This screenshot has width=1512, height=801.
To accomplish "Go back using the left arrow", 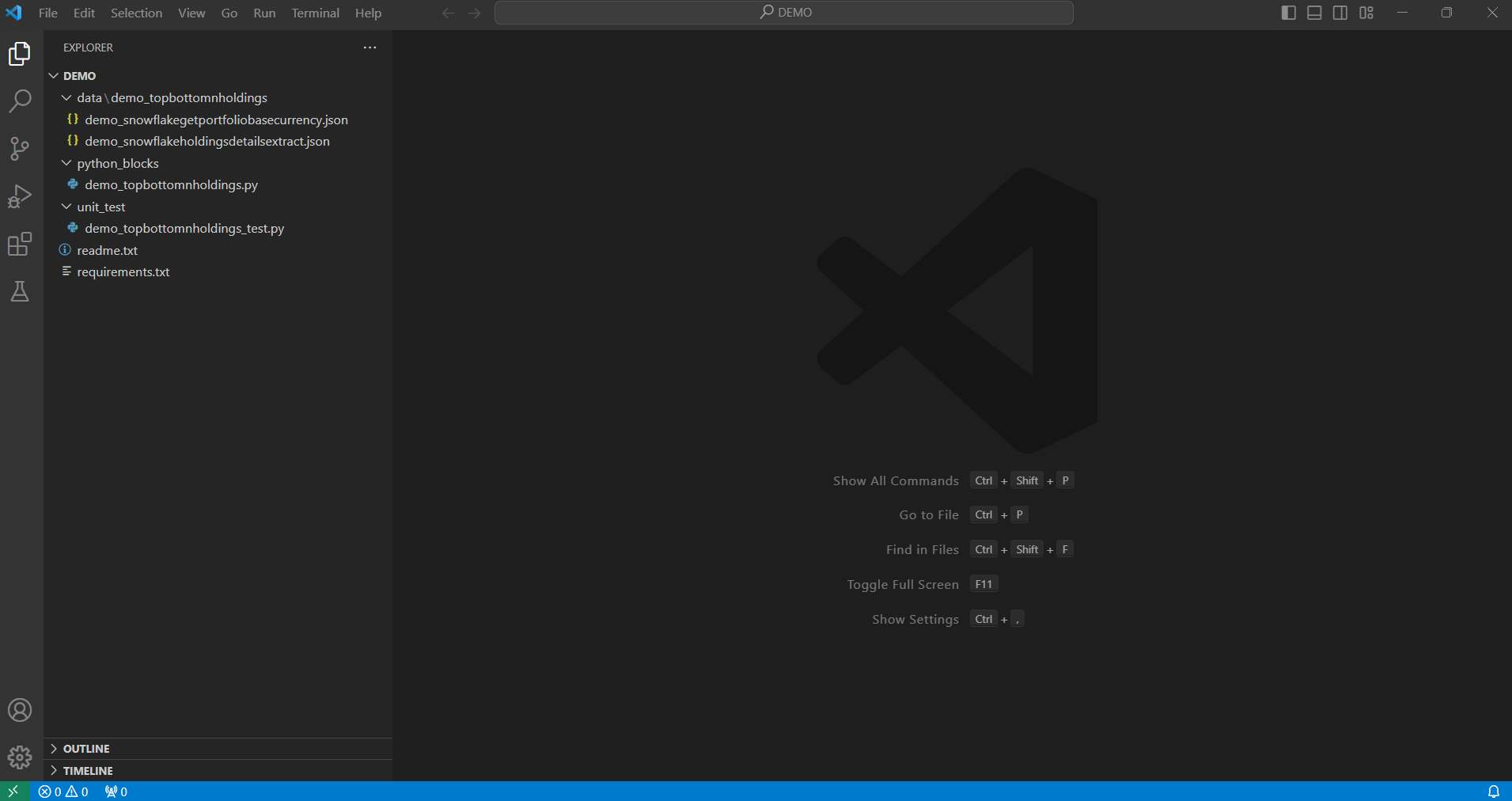I will tap(448, 13).
